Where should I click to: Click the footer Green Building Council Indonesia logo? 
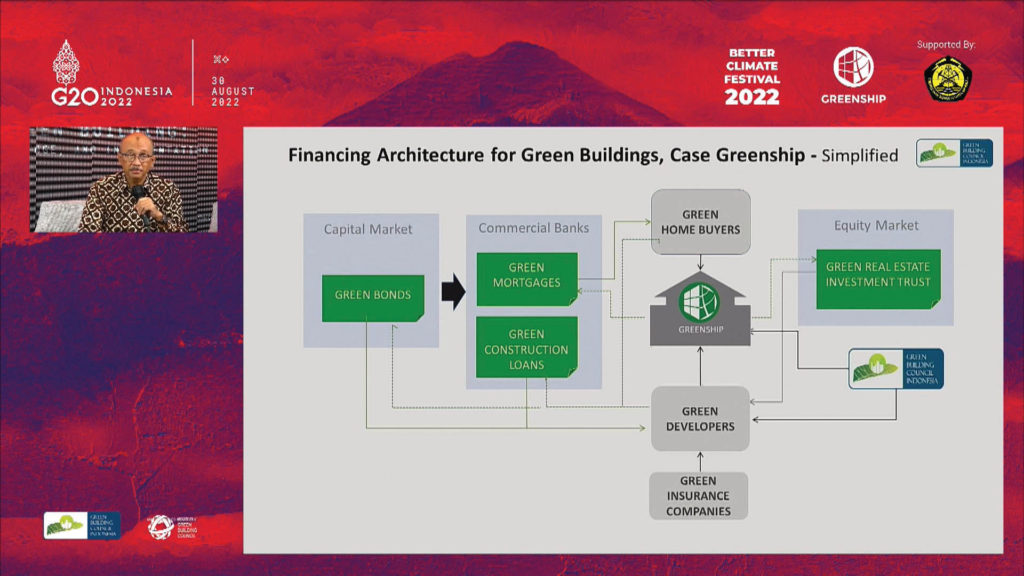(x=82, y=526)
